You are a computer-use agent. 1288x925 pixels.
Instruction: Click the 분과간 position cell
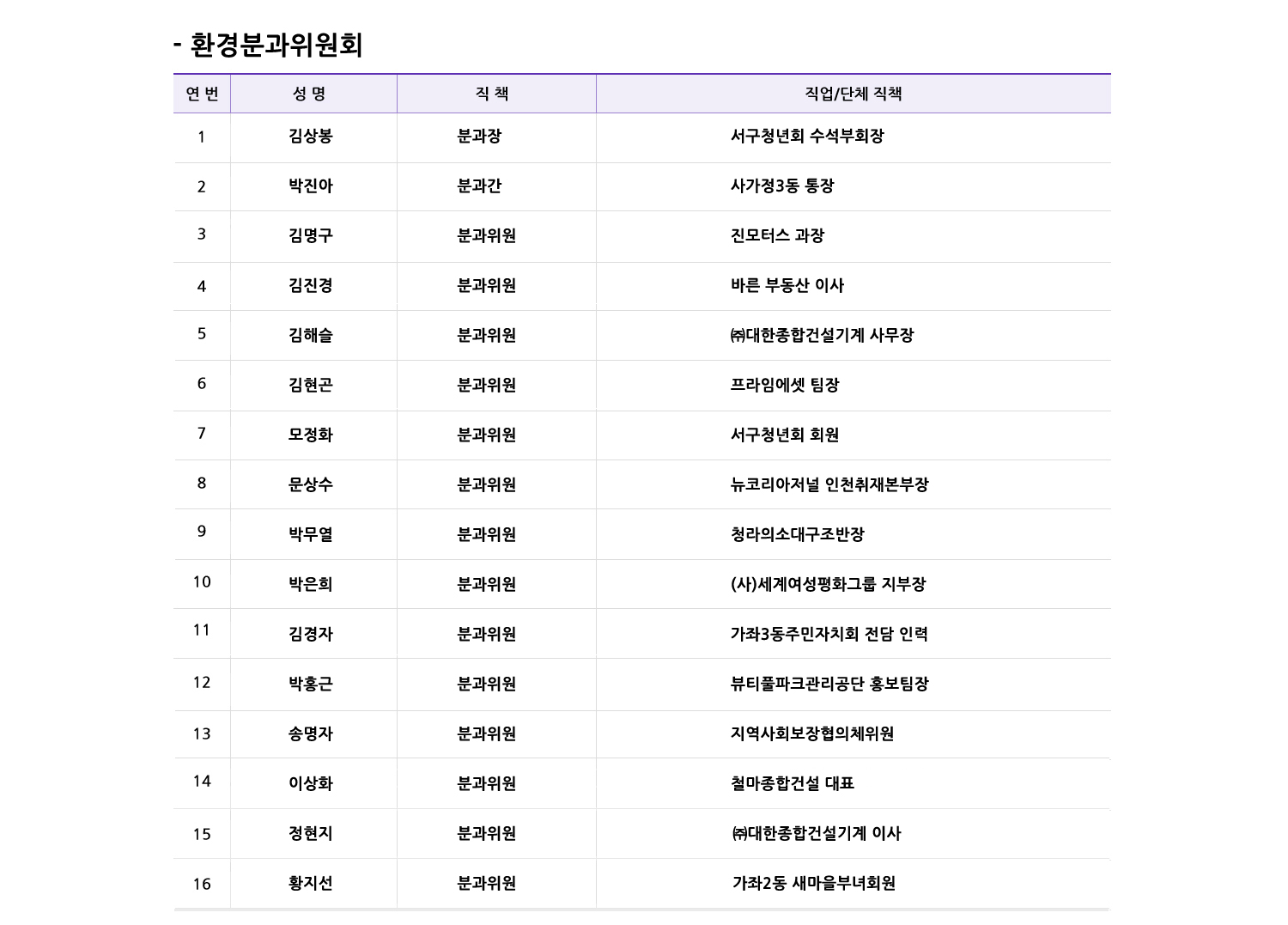479,186
